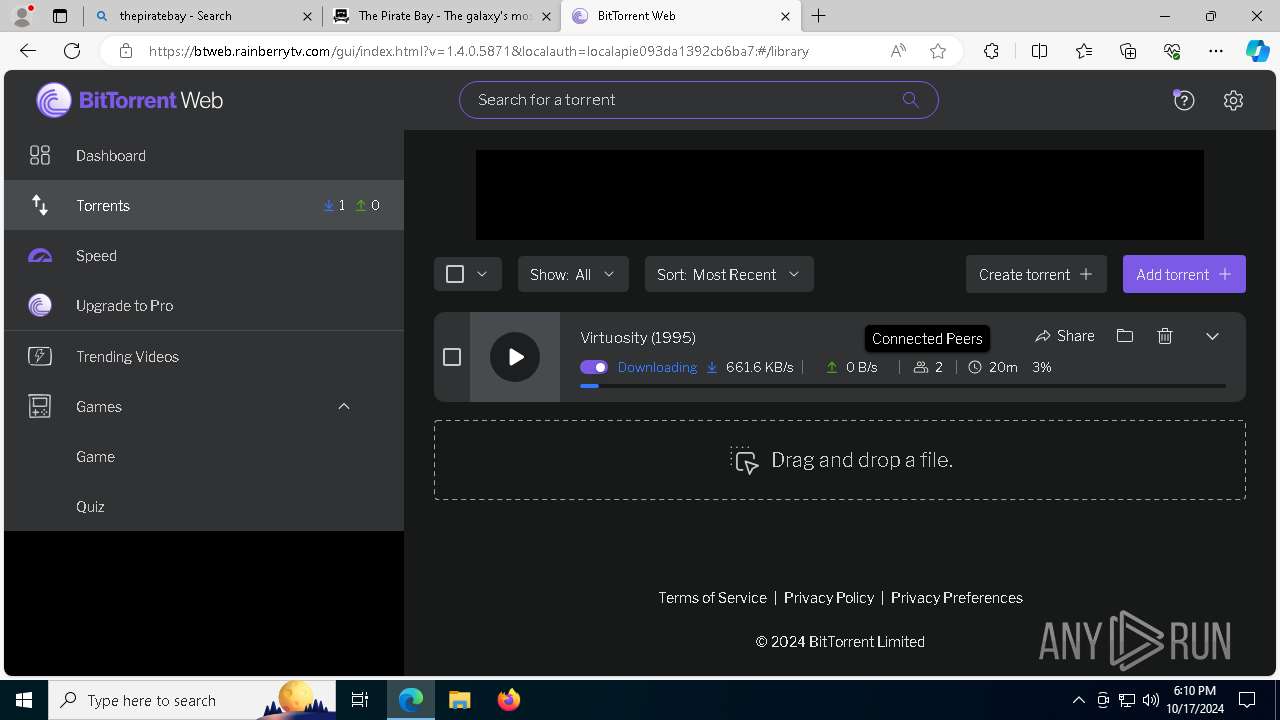Open Edge Collections

[1128, 51]
